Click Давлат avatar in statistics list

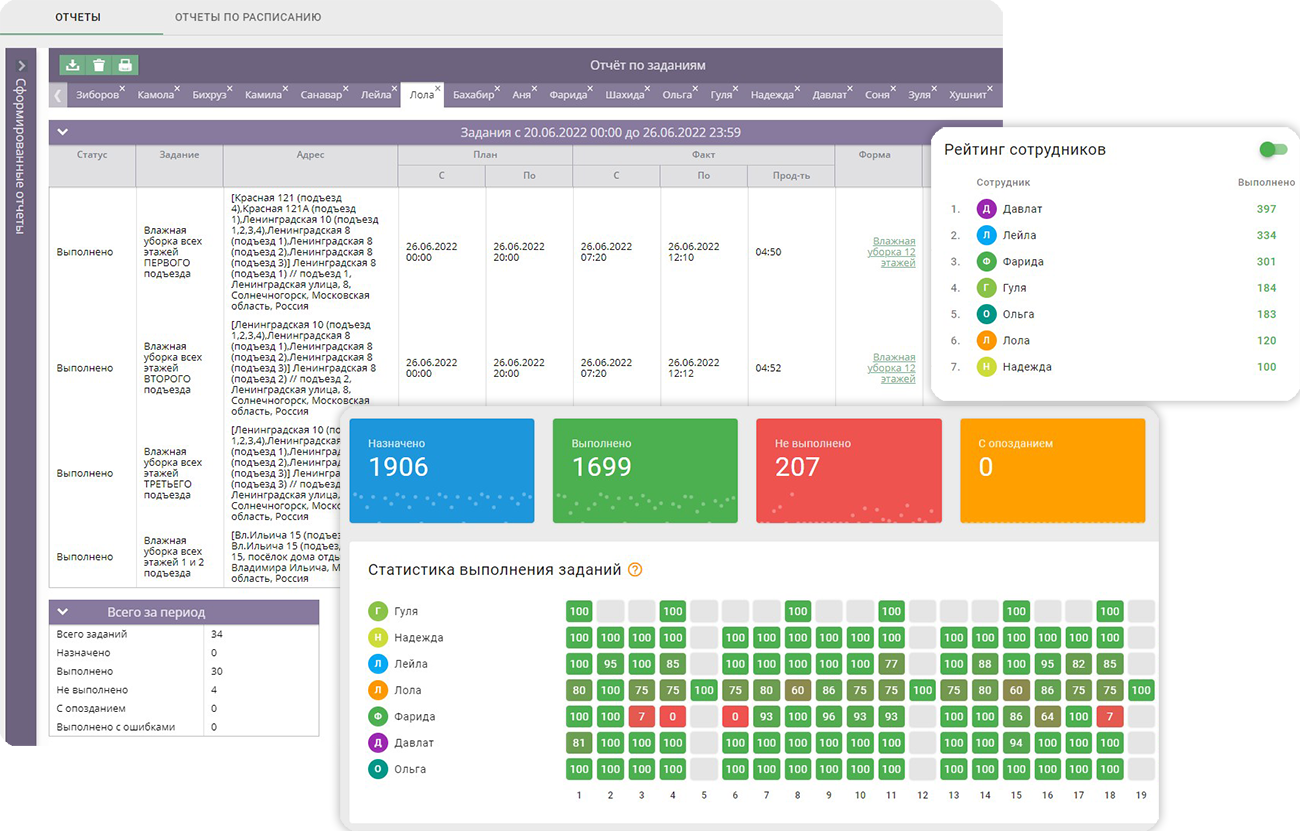coord(378,743)
